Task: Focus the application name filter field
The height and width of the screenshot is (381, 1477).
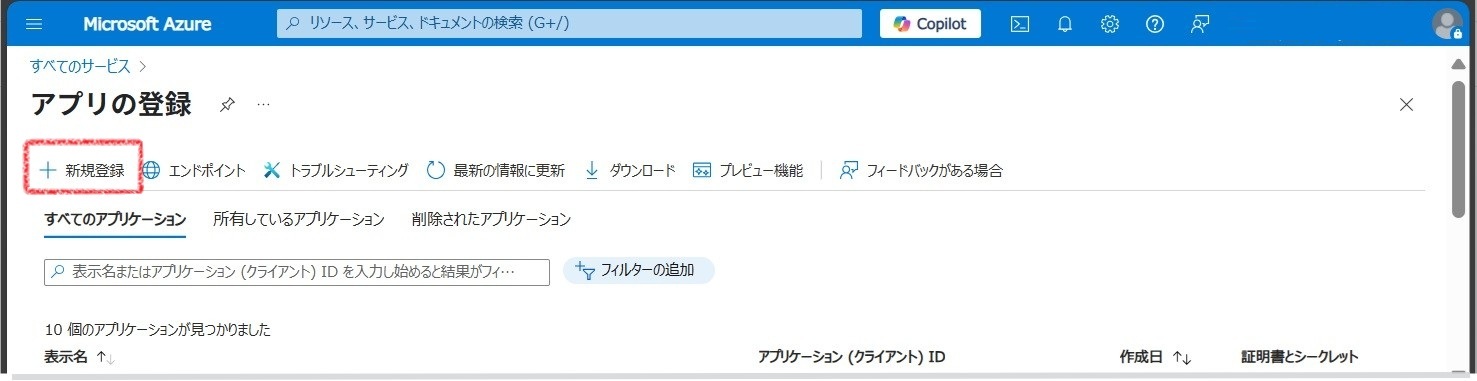Action: (297, 272)
